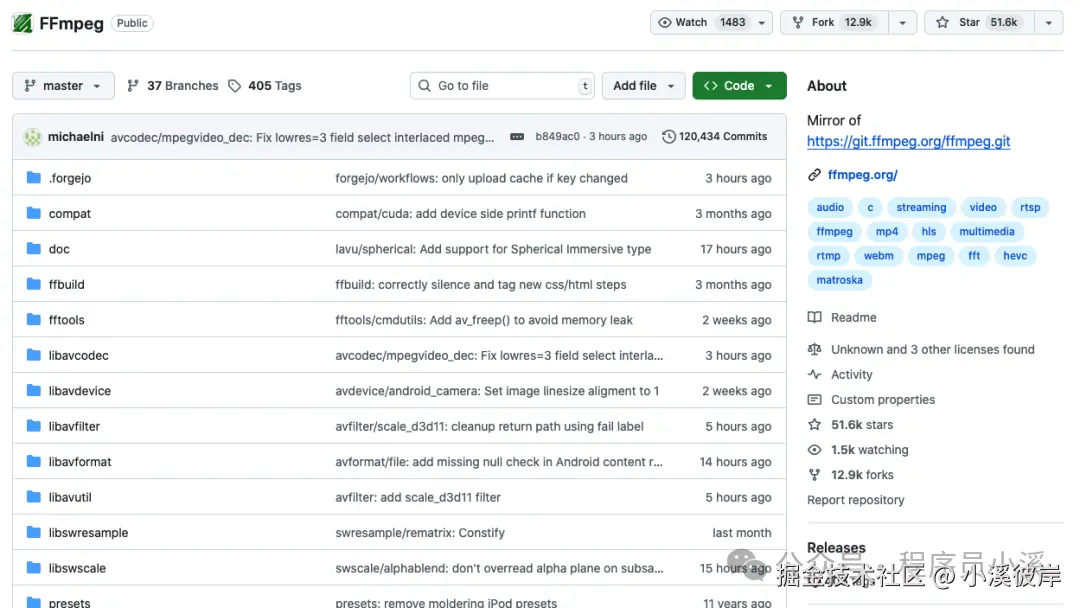Open the Watch notification options dropdown arrow
1080x608 pixels.
762,23
